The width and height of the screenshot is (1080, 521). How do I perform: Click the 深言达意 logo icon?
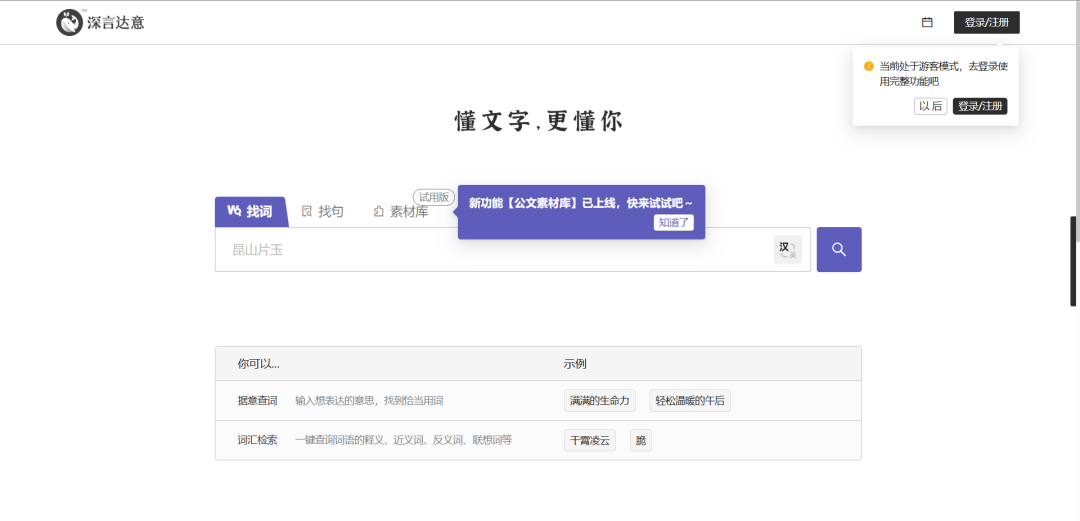70,23
